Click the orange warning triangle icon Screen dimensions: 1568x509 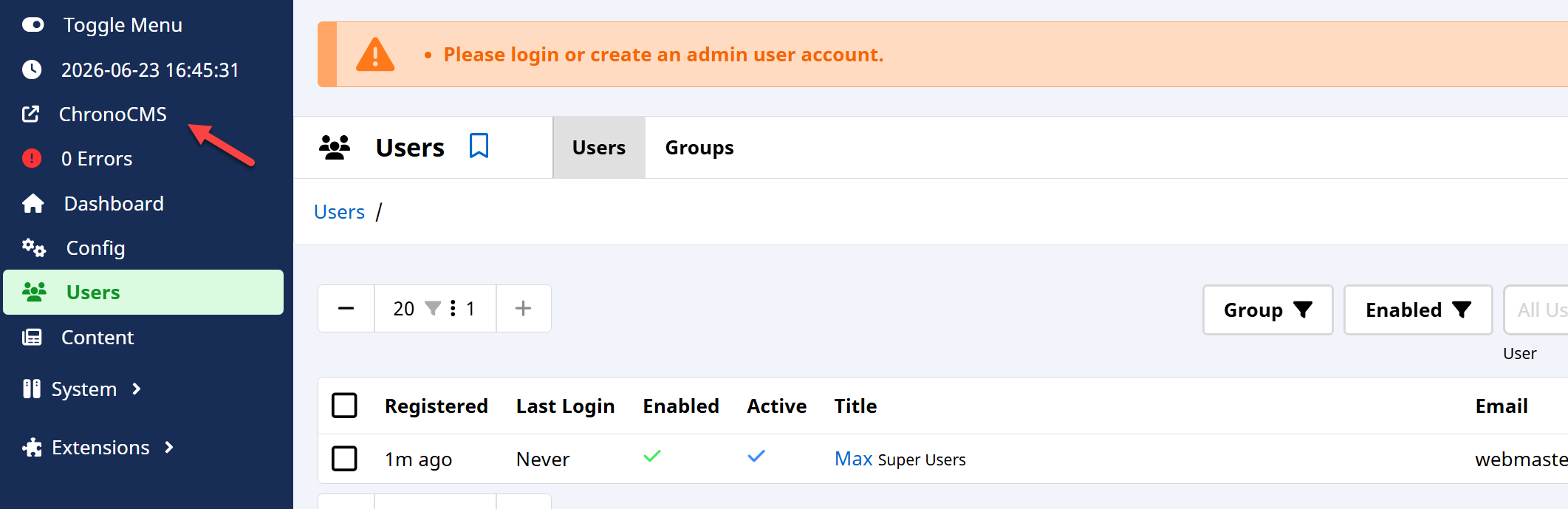pyautogui.click(x=375, y=55)
